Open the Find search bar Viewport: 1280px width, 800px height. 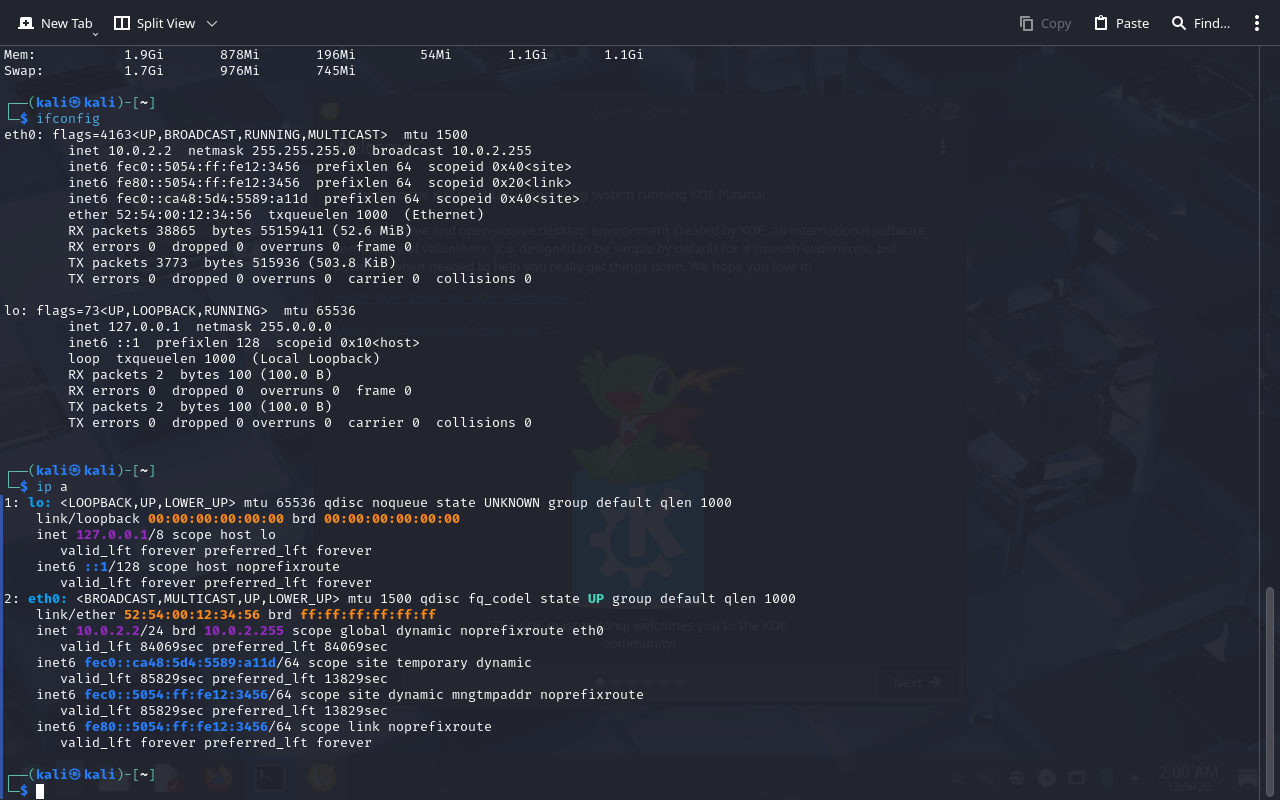coord(1201,23)
